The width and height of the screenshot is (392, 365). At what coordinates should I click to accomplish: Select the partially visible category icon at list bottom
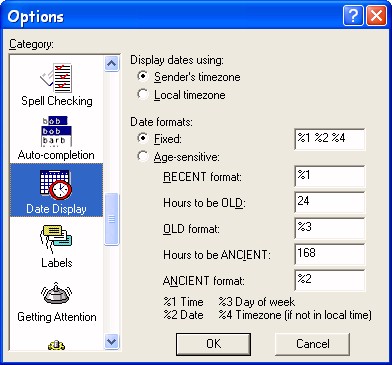coord(56,345)
